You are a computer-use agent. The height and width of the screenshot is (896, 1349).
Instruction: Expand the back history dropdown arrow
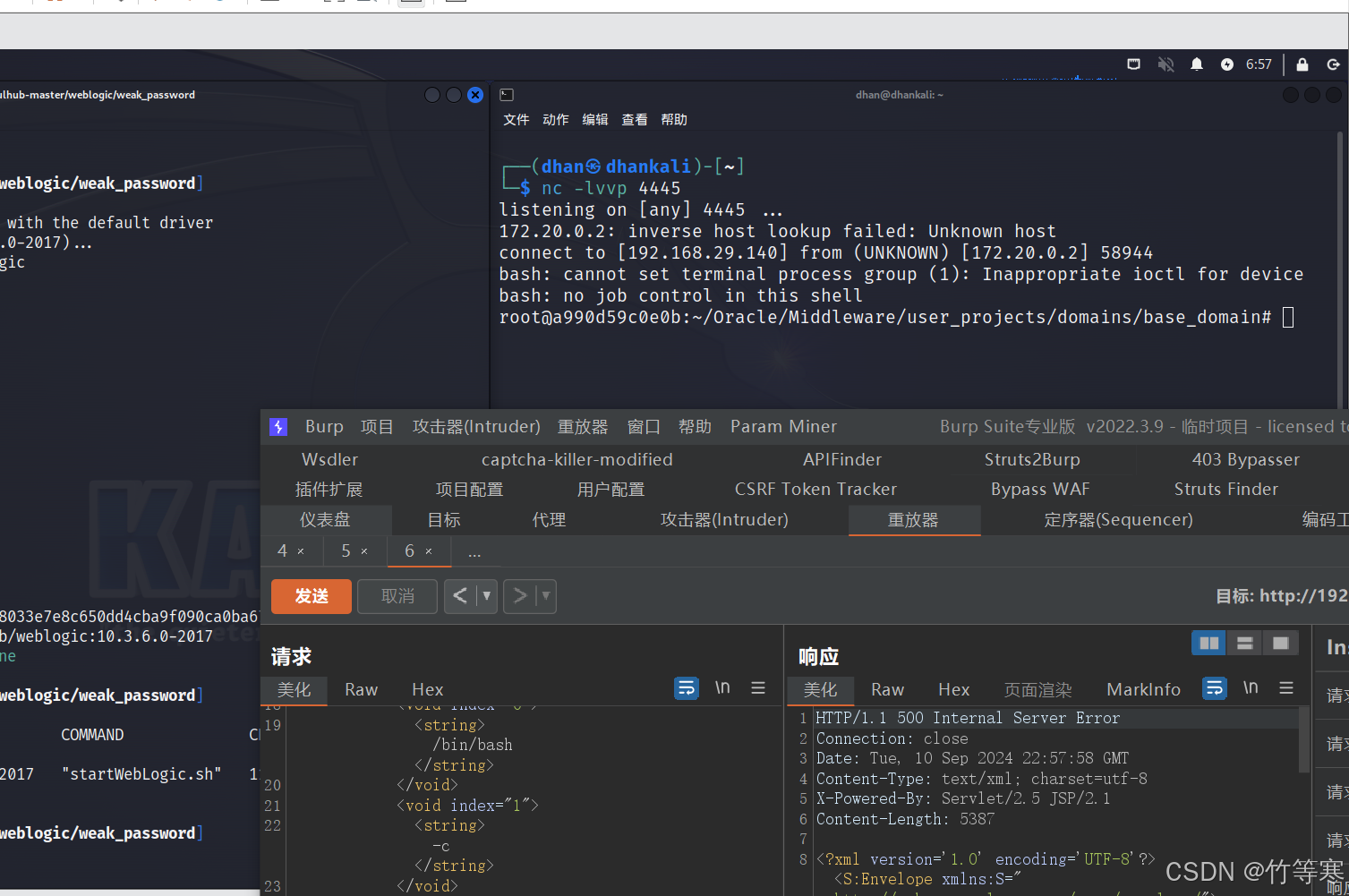coord(486,596)
